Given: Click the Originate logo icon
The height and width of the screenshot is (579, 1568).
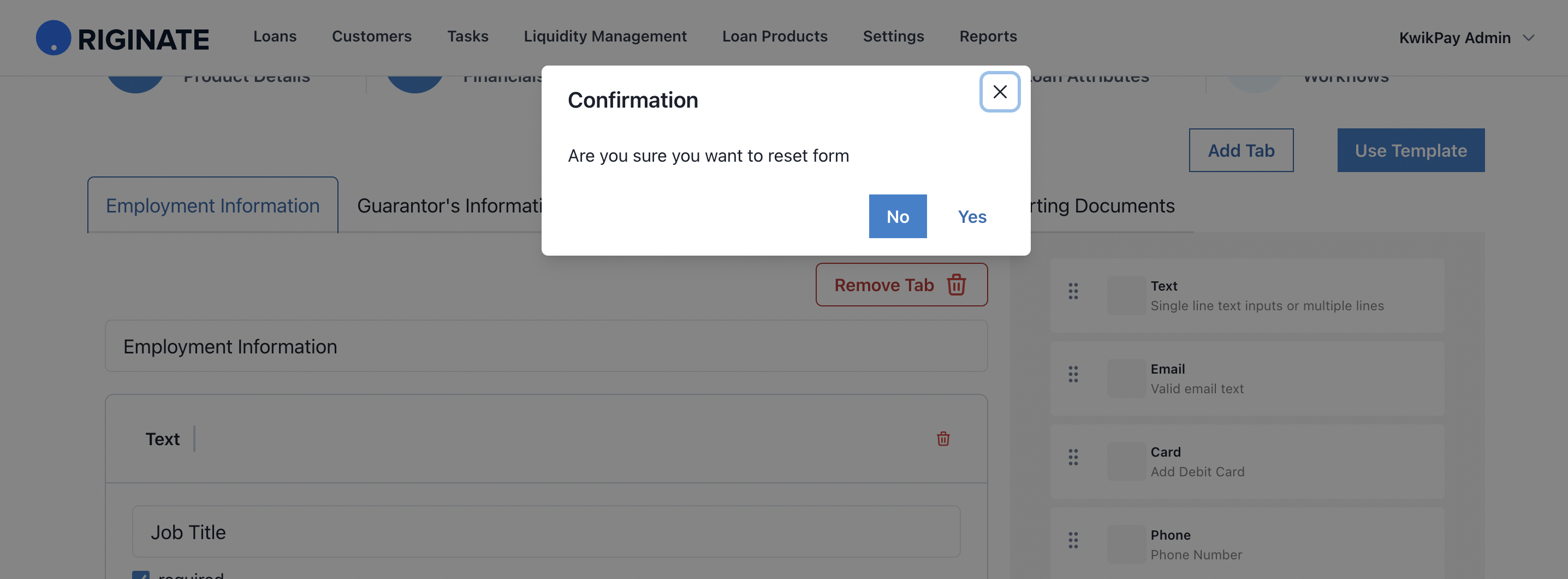Looking at the screenshot, I should 54,38.
